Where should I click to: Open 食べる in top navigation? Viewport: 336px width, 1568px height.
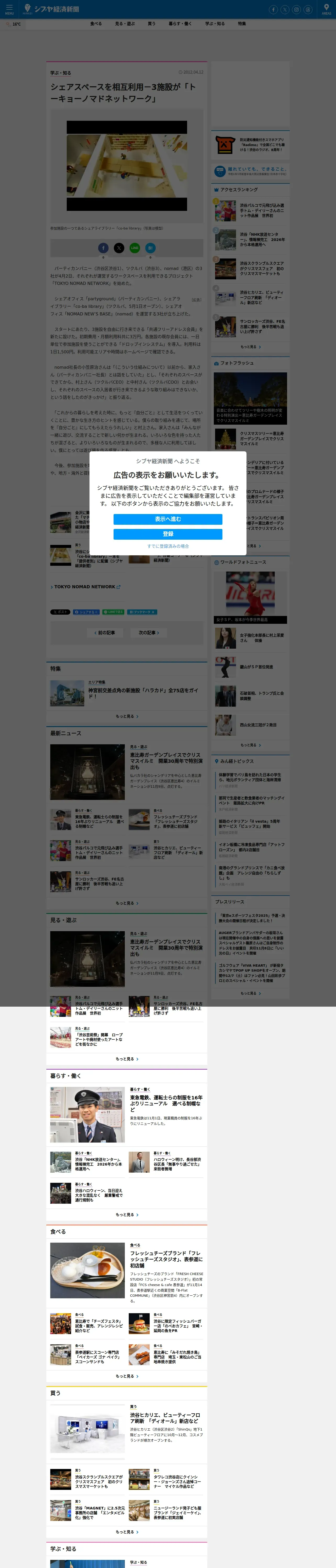(x=96, y=24)
